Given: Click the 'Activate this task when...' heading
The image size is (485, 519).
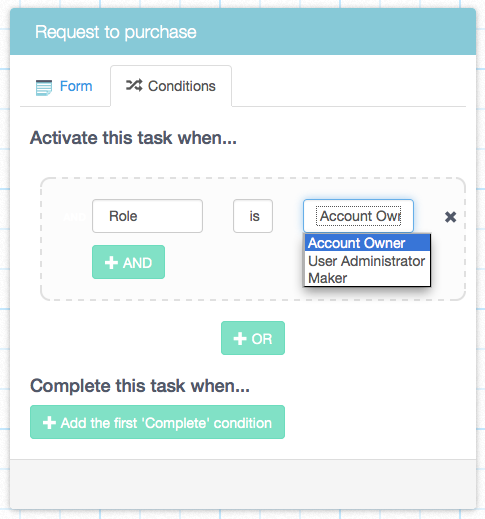Looking at the screenshot, I should click(x=133, y=138).
